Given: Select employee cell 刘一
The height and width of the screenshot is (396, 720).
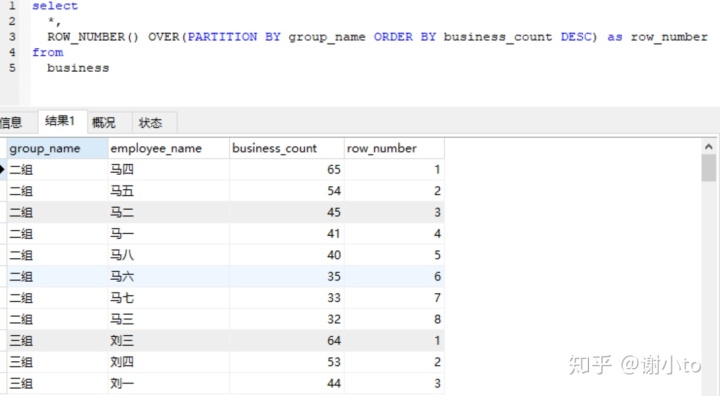Looking at the screenshot, I should point(169,383).
